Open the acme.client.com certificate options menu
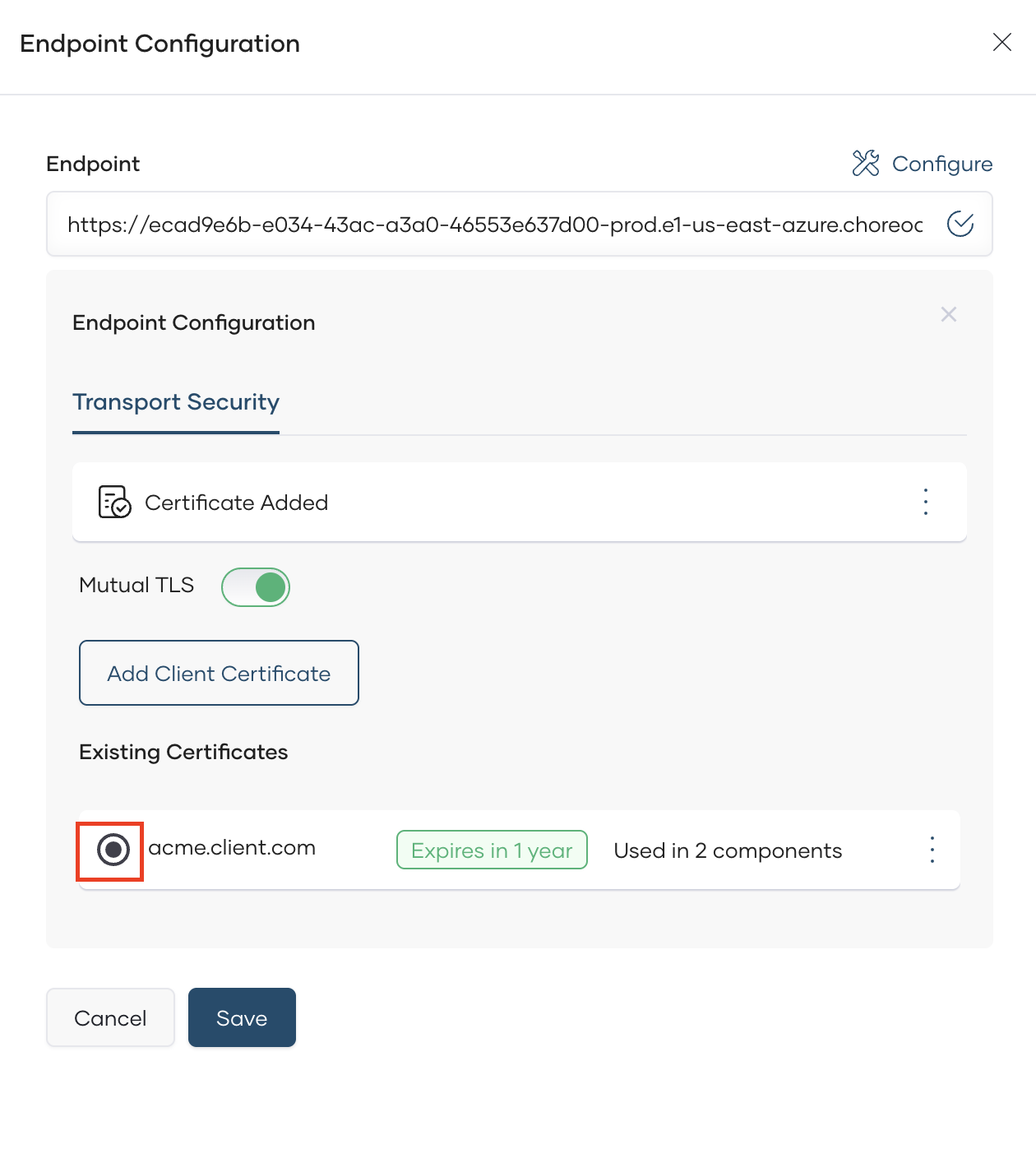The image size is (1036, 1163). tap(932, 850)
